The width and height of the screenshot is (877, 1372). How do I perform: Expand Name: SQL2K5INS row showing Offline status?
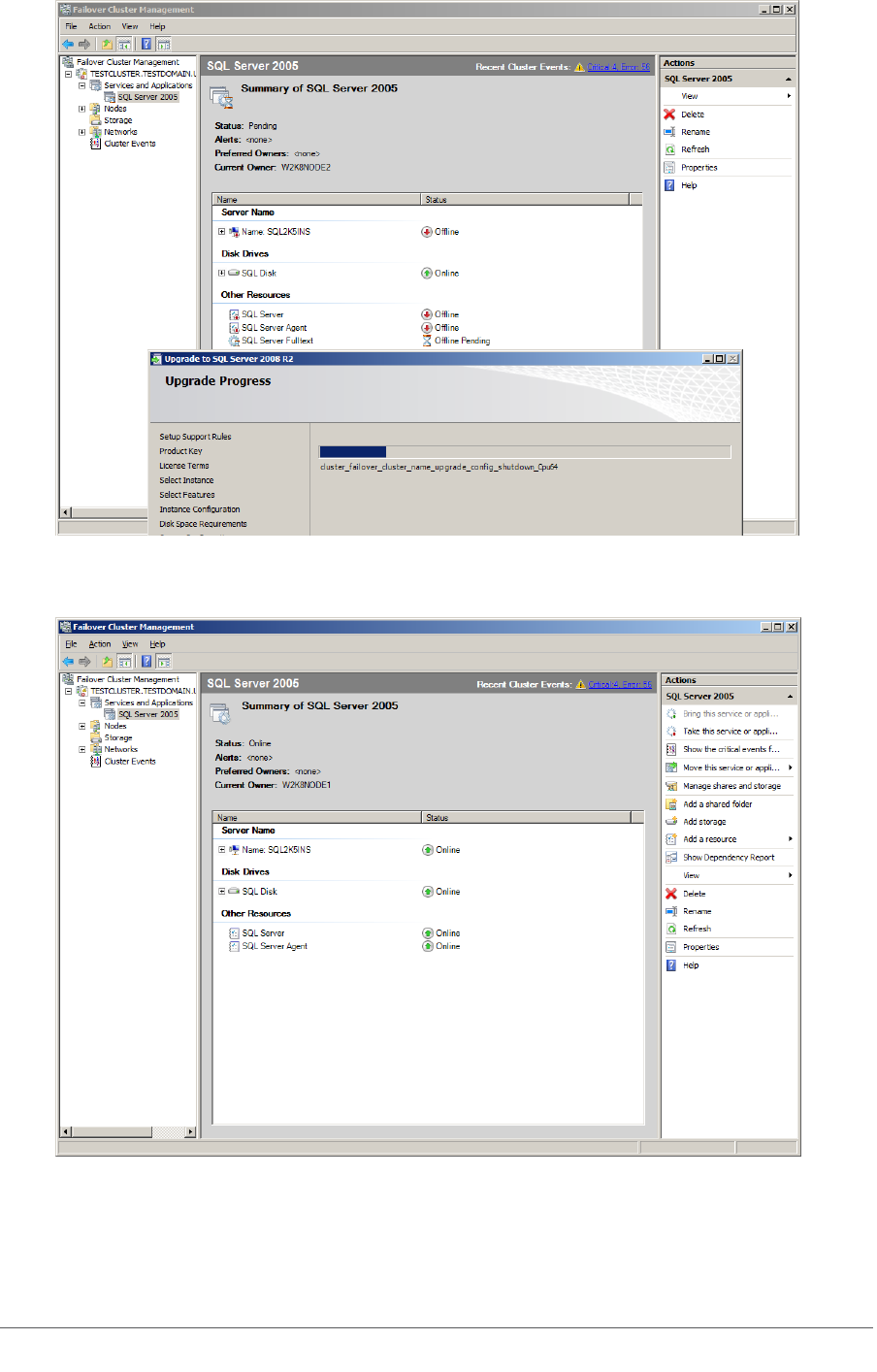click(x=222, y=232)
